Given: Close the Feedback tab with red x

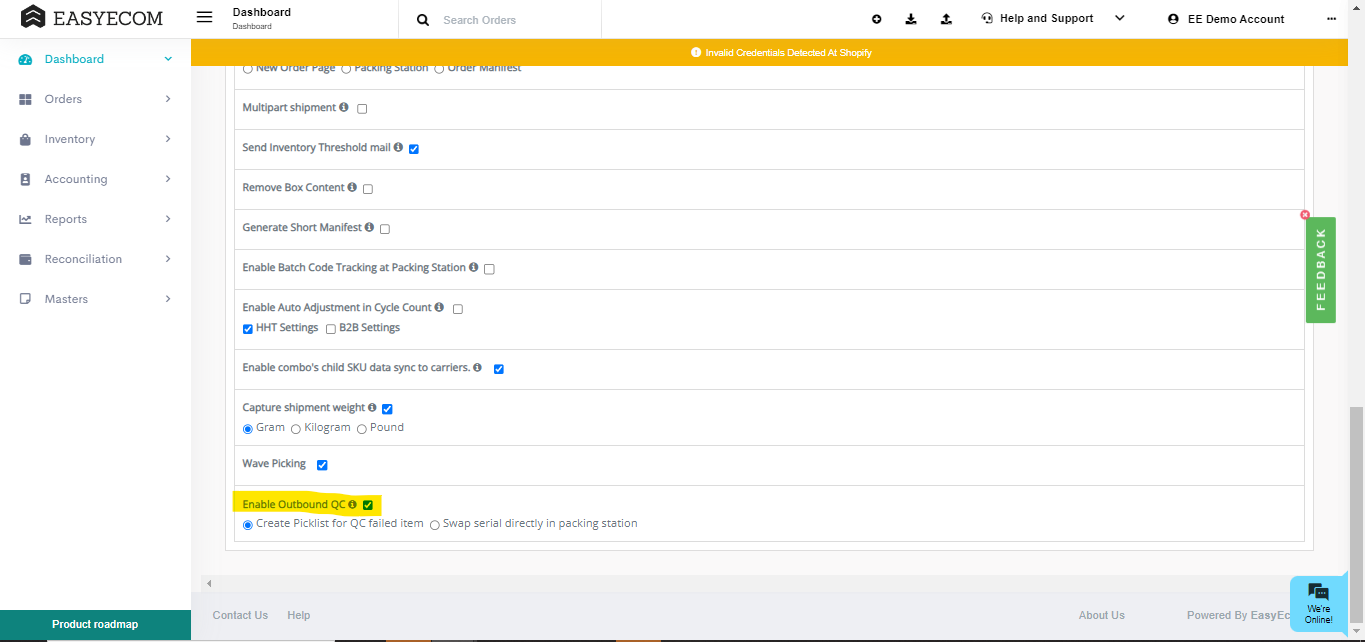Looking at the screenshot, I should 1305,215.
